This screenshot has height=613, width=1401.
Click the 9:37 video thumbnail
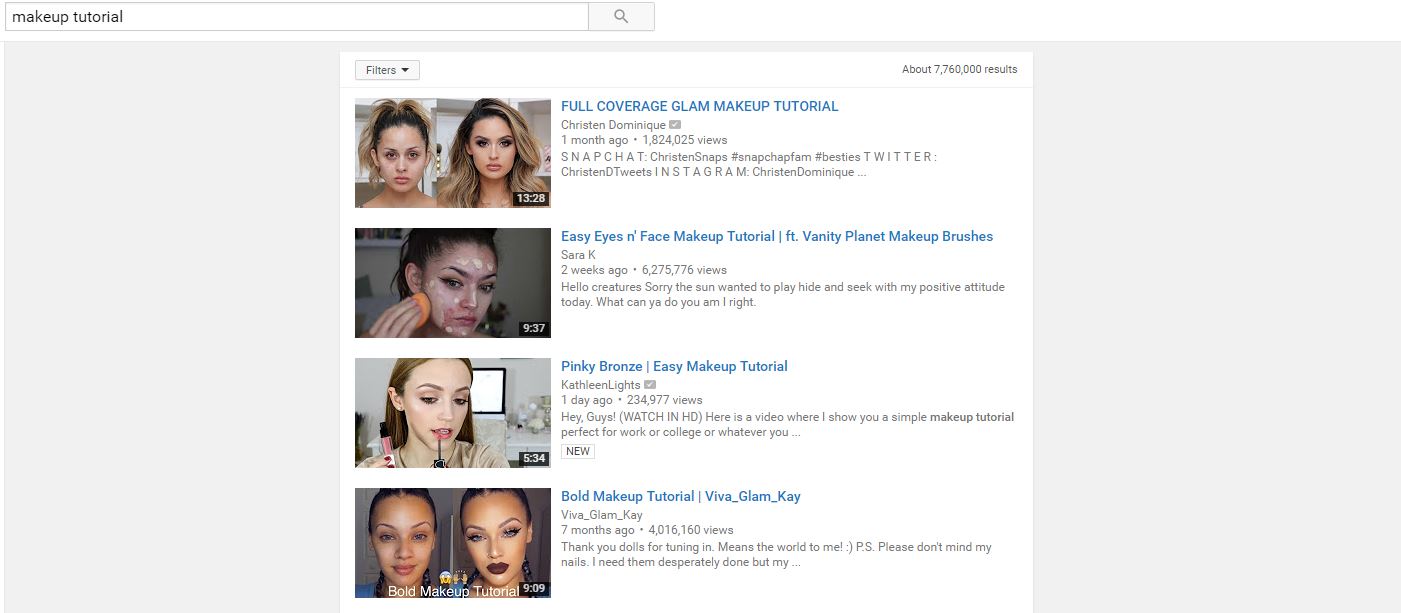(x=453, y=283)
